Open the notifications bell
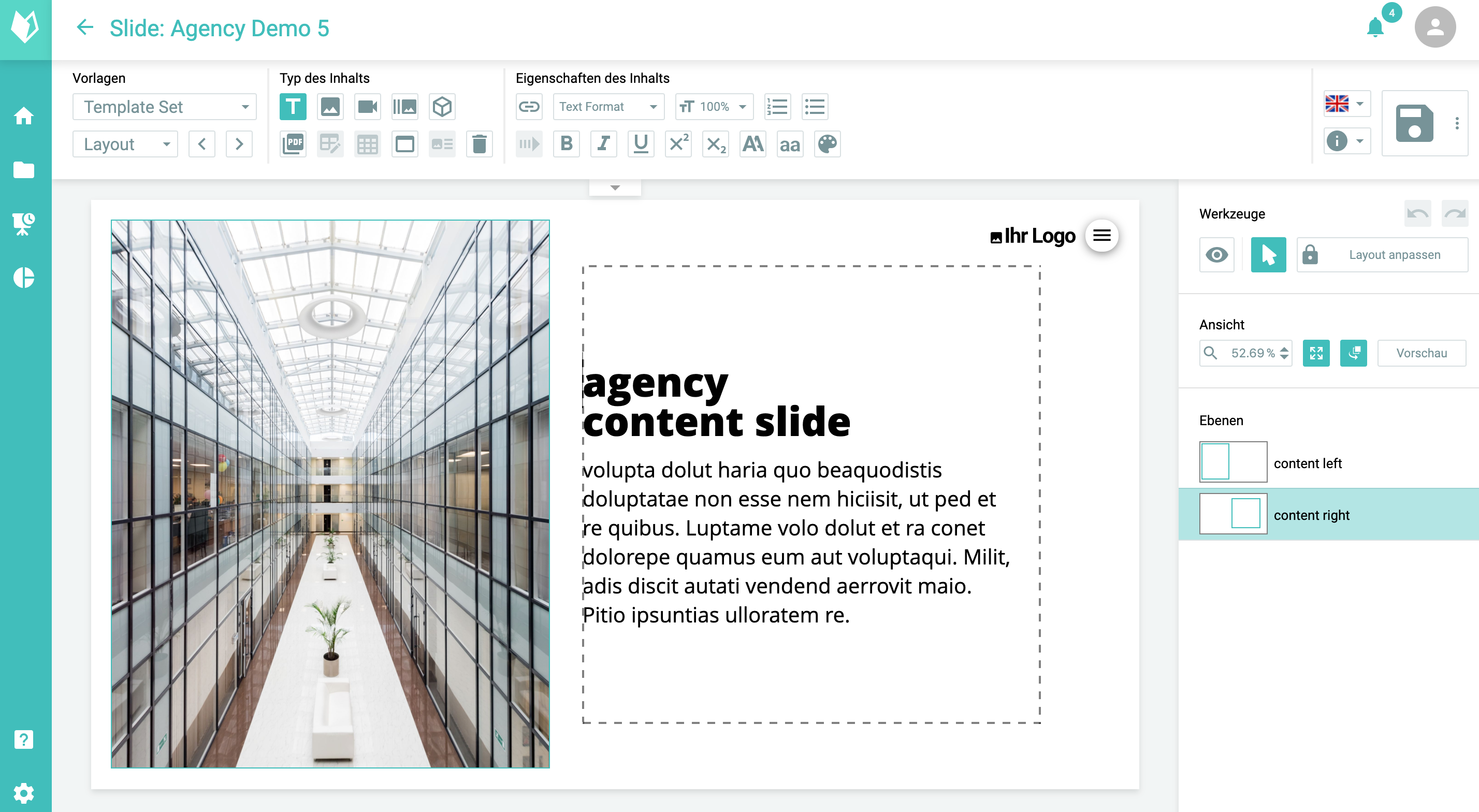Screen dimensions: 1479x812 click(1375, 27)
